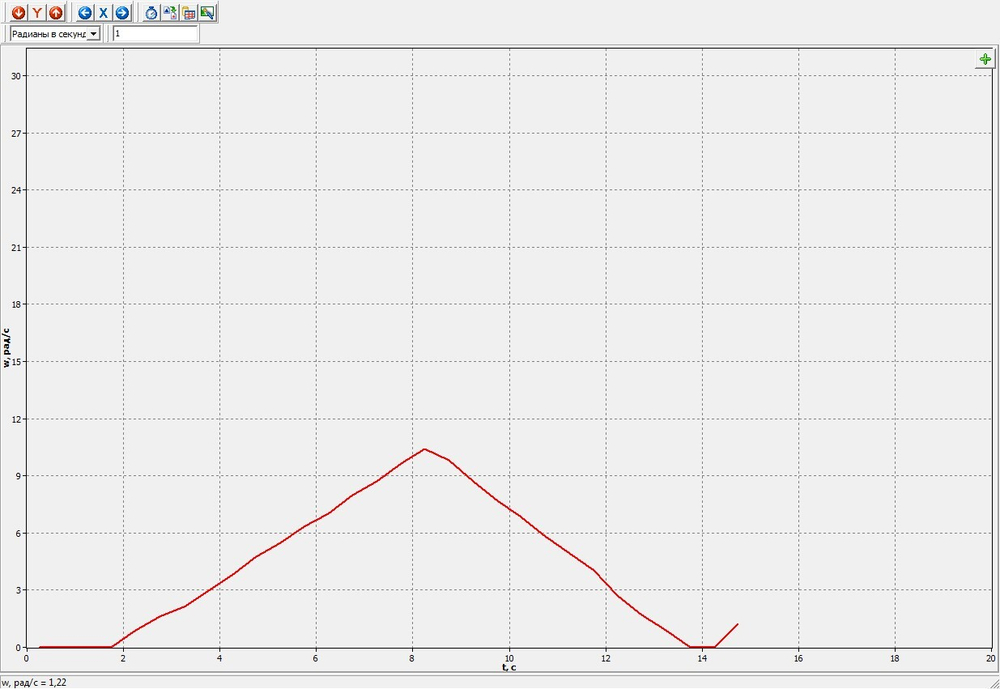
Task: Click the toolbar icon with green arrows
Action: coord(170,12)
